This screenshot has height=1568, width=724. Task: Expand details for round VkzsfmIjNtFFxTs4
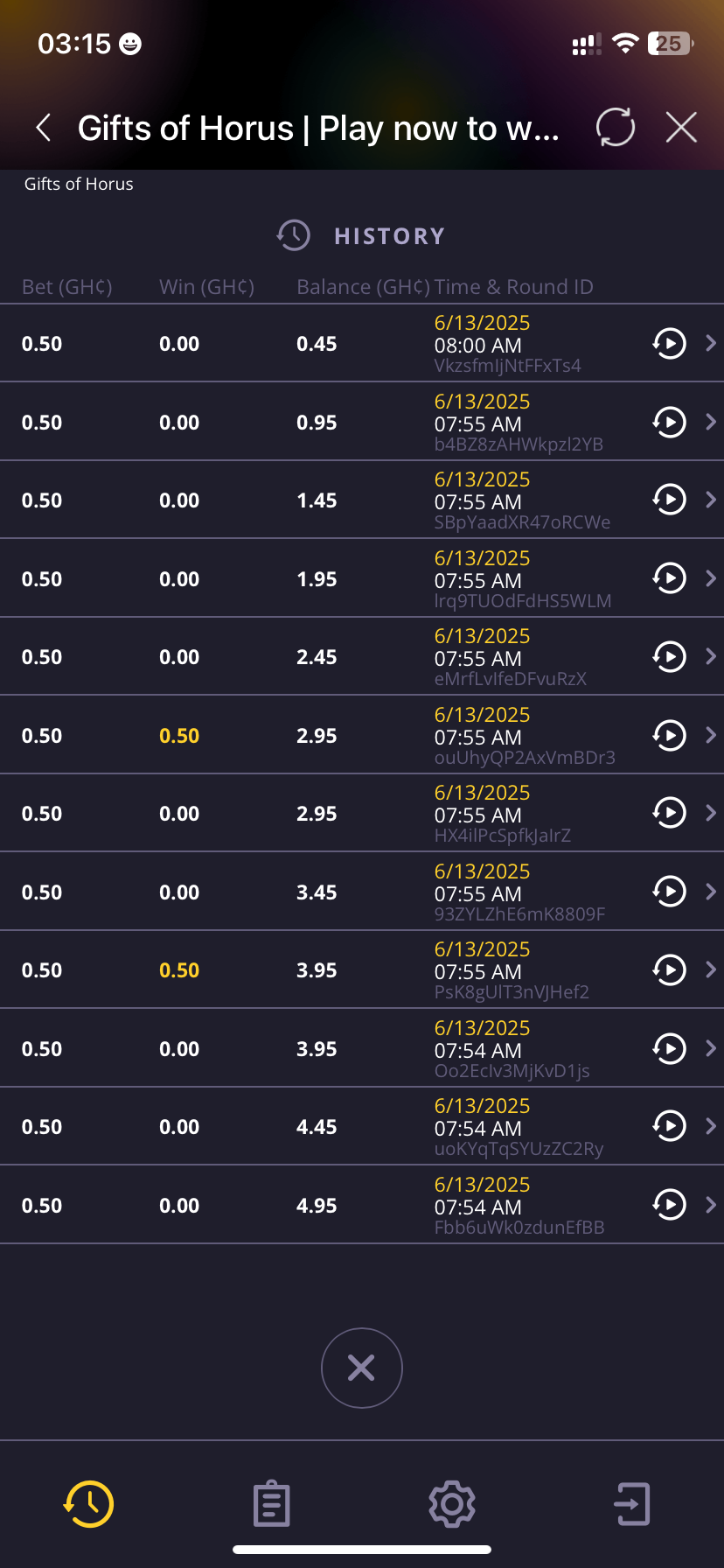click(x=711, y=343)
